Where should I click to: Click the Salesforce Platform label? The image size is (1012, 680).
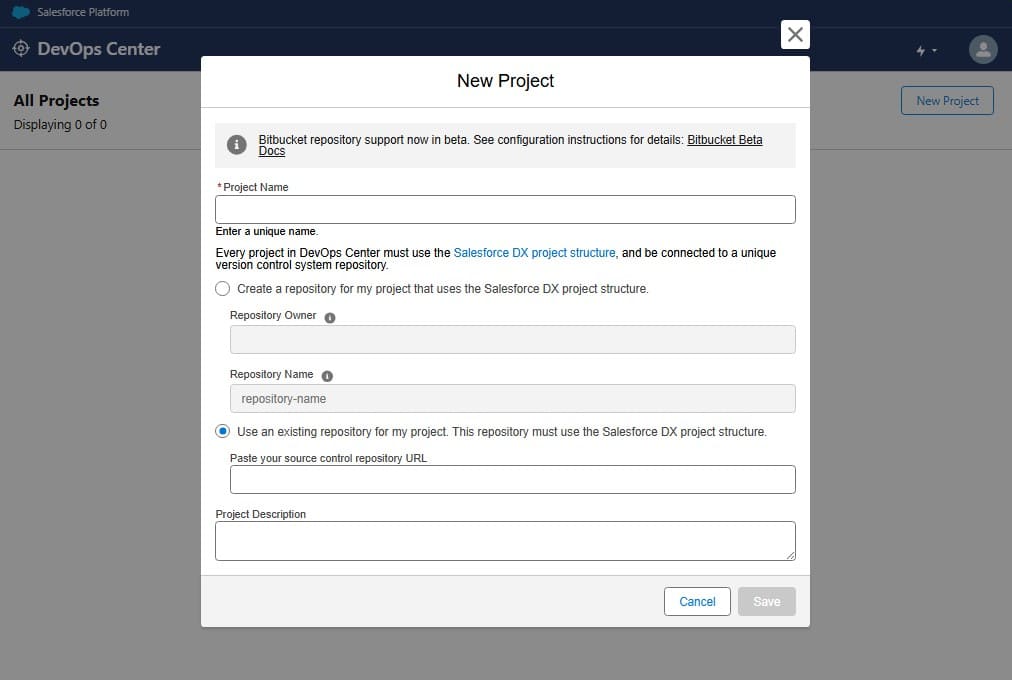83,12
